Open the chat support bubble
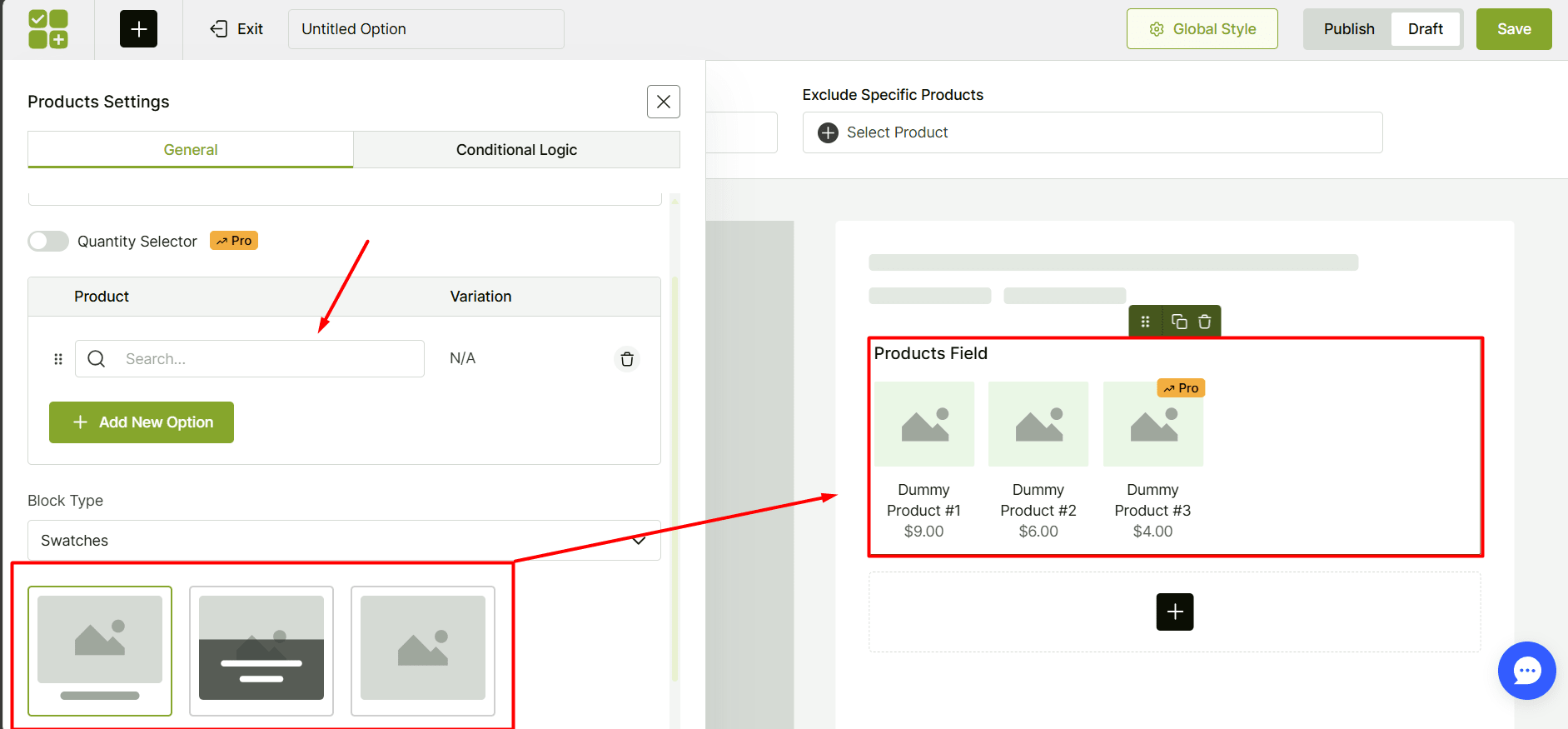Screen dimensions: 1568x729 1527,671
